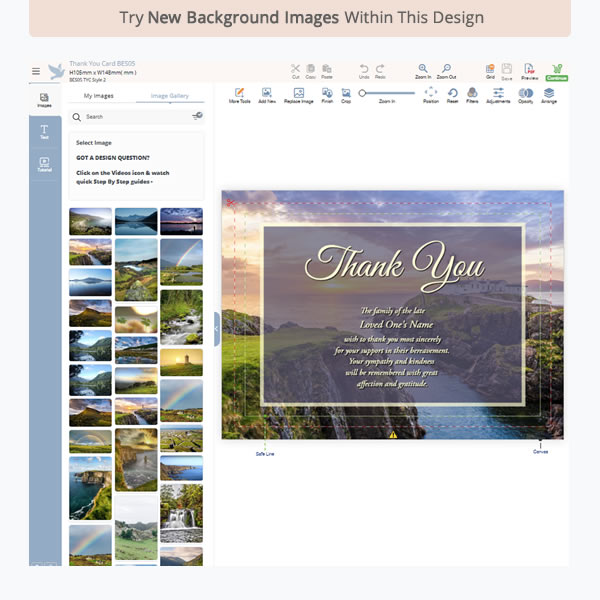Viewport: 600px width, 600px height.
Task: Click the Cut scissors icon
Action: 295,71
